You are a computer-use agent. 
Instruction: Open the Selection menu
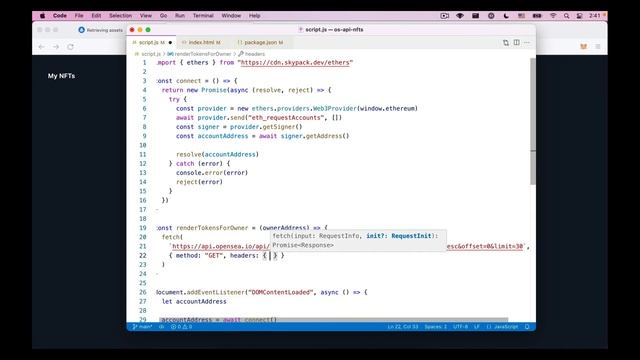pos(120,16)
